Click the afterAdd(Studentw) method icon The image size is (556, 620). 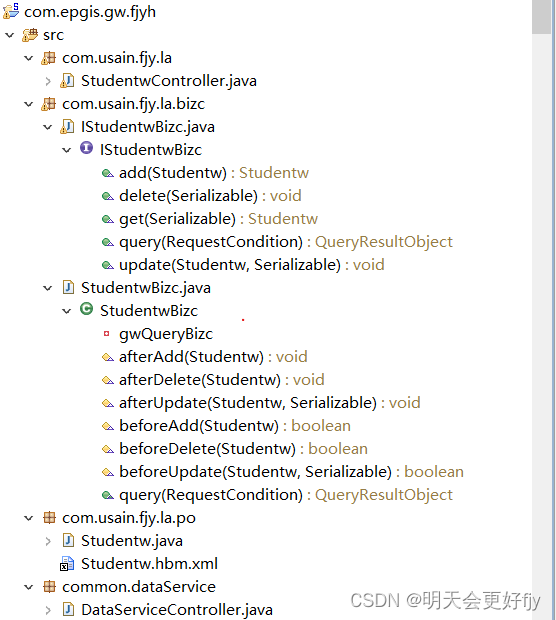coord(108,357)
